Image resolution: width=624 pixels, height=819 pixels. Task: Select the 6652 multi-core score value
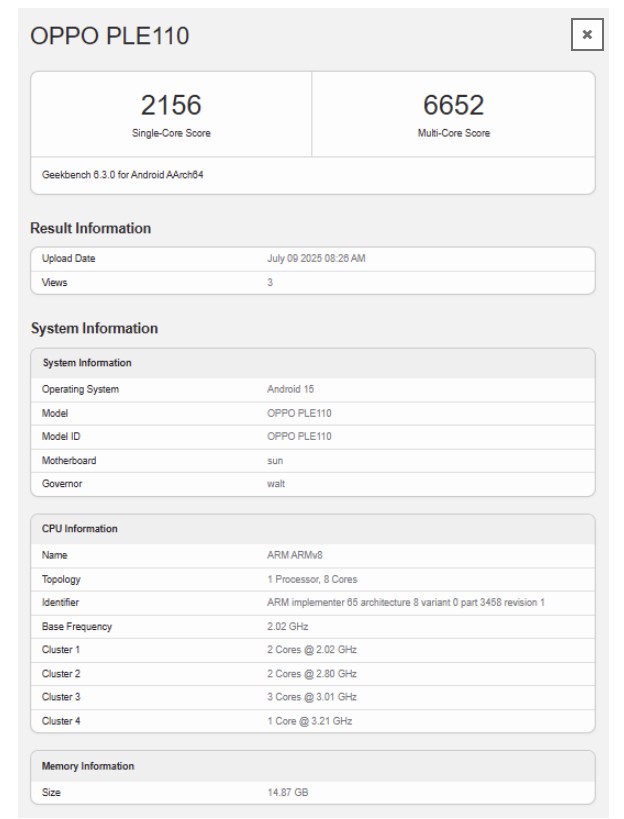(x=453, y=105)
